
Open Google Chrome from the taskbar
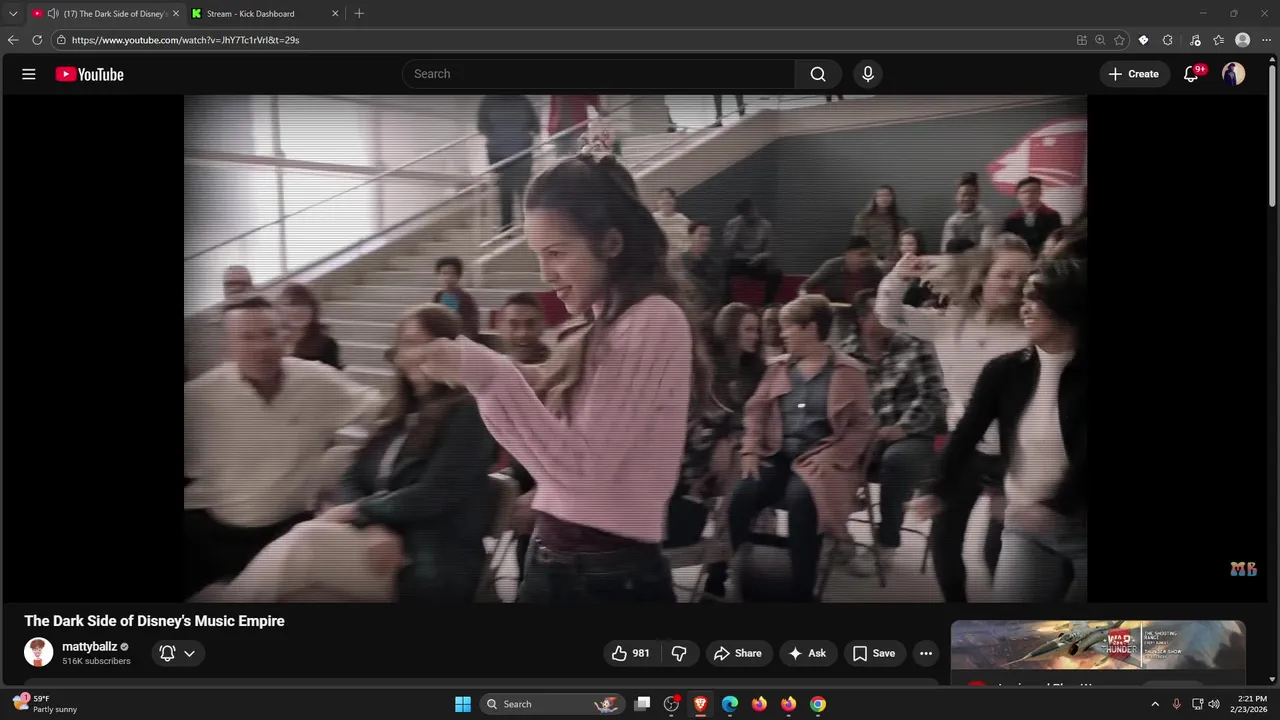coord(818,704)
